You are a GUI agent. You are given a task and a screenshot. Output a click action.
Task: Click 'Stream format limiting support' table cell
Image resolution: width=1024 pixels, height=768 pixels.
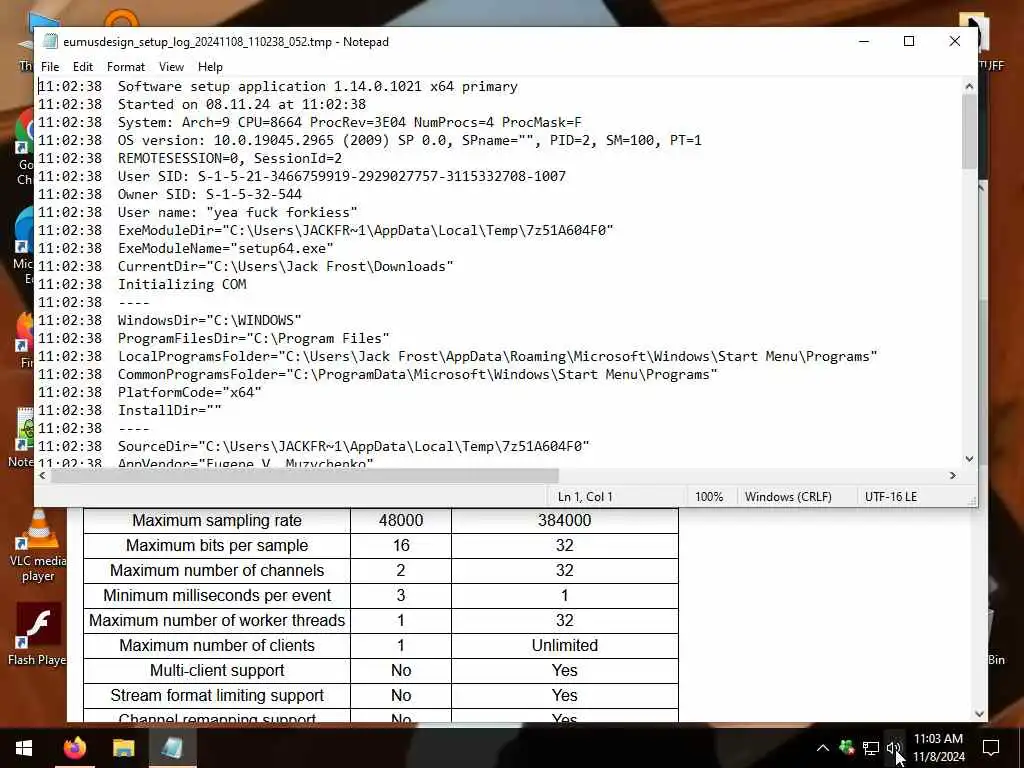(217, 695)
